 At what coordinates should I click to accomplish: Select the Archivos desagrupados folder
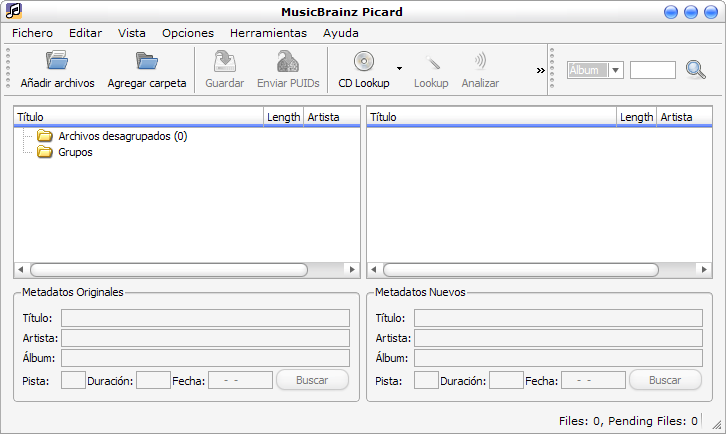(x=122, y=136)
